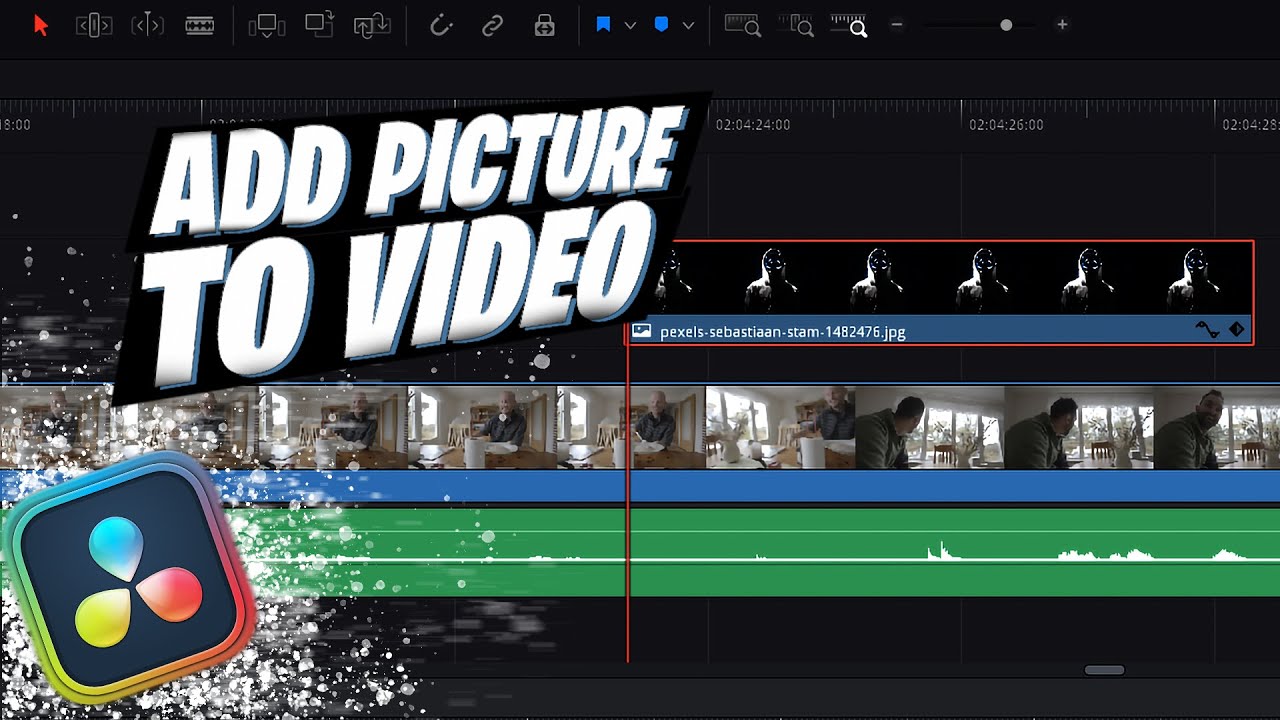Click the timeline zoom slider handle
This screenshot has width=1280, height=720.
(x=1006, y=25)
